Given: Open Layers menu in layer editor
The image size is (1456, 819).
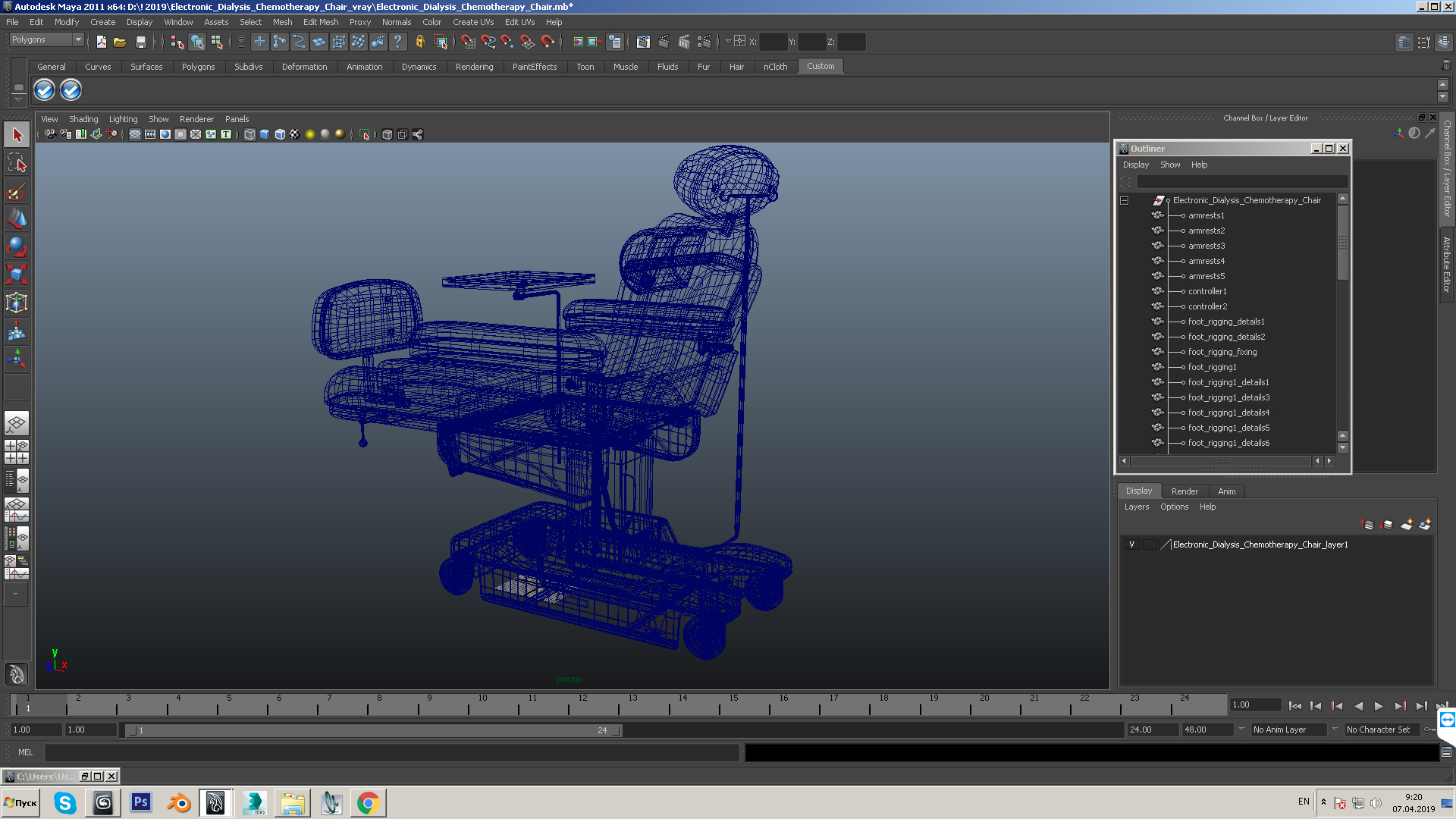Looking at the screenshot, I should click(x=1136, y=507).
